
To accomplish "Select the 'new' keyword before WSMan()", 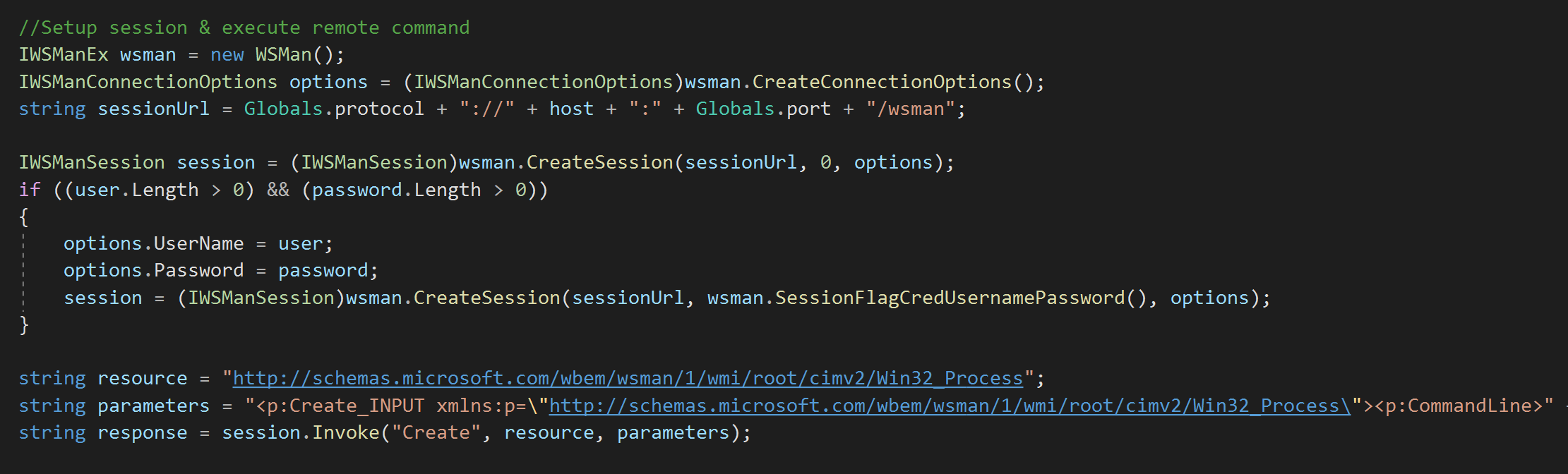I will 227,55.
